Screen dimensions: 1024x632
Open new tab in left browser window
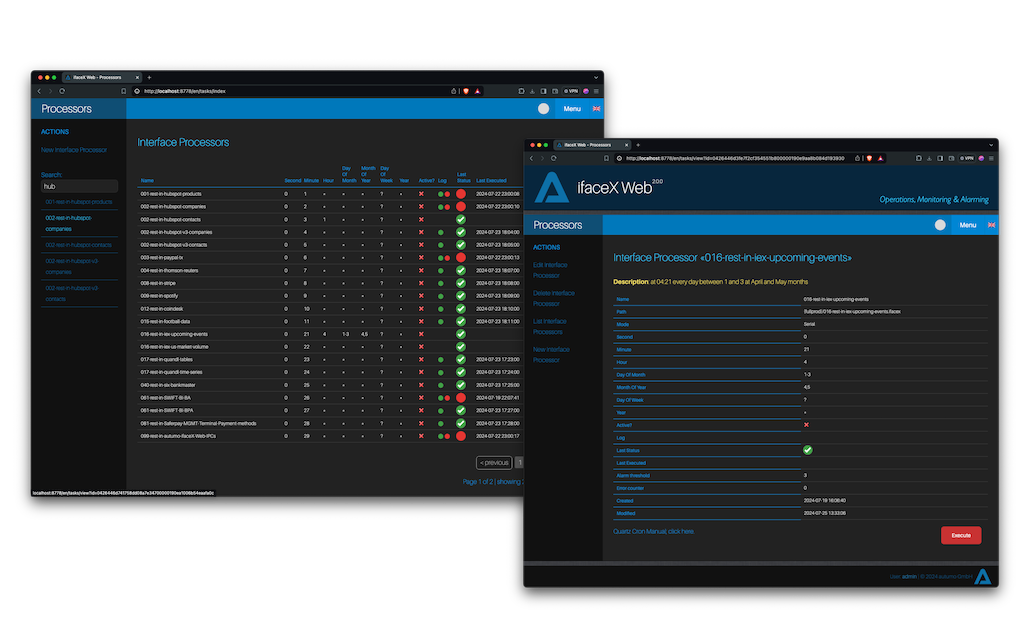click(x=149, y=77)
